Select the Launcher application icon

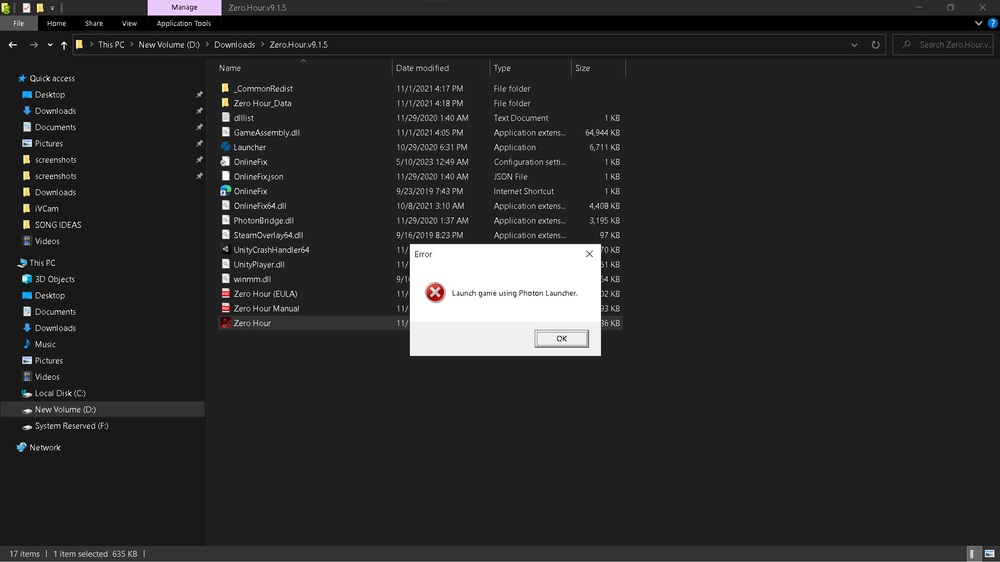(x=225, y=147)
